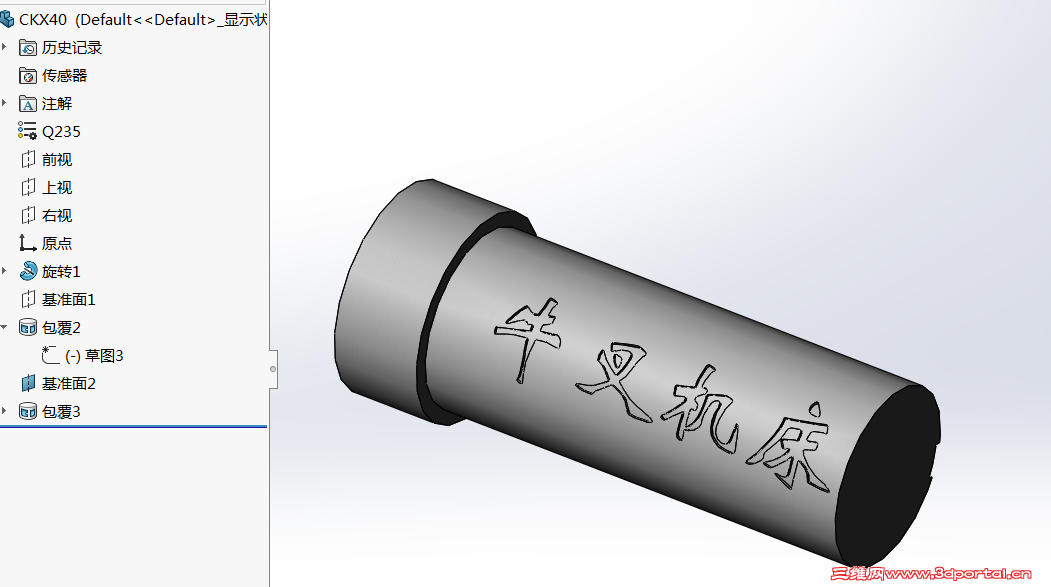The image size is (1051, 587).
Task: Click the 旋转1 revolve feature icon
Action: 28,271
